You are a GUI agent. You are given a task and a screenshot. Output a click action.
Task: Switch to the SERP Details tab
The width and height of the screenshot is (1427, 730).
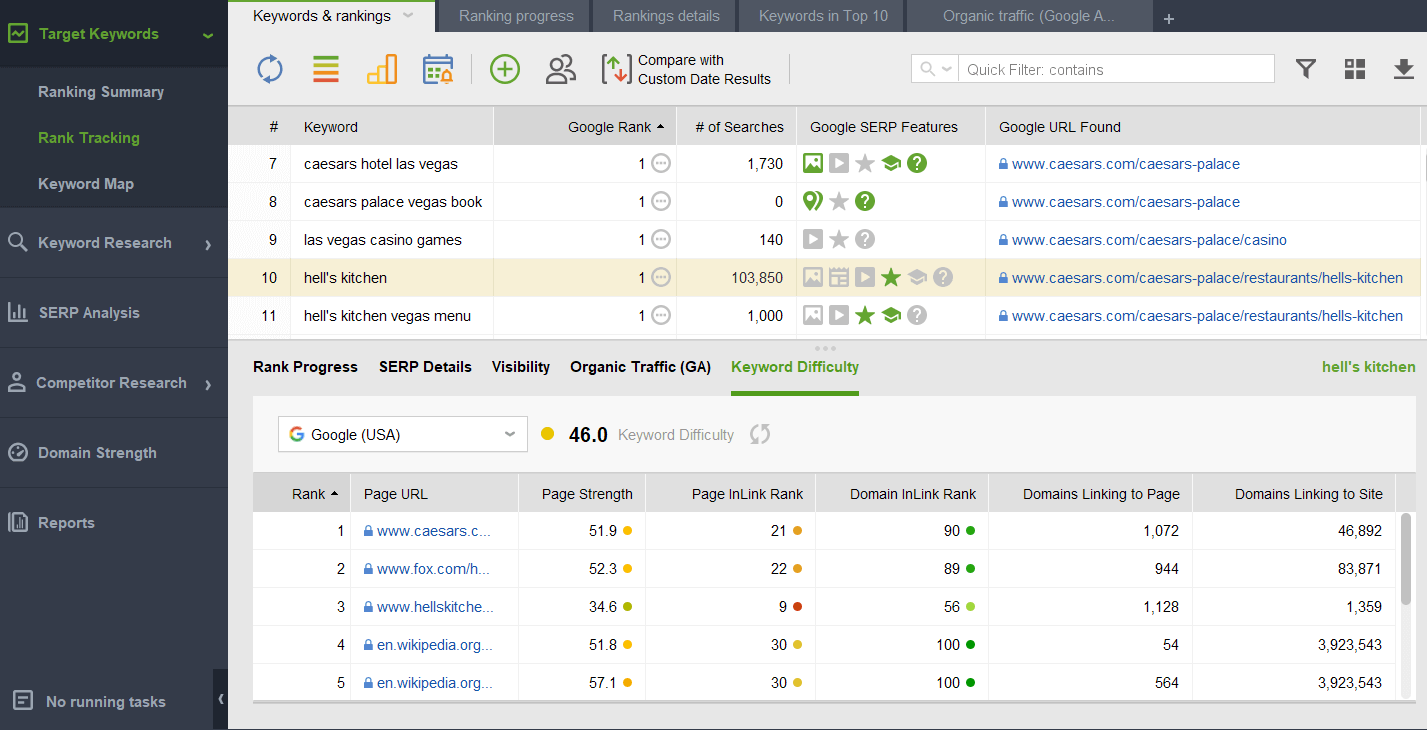425,367
